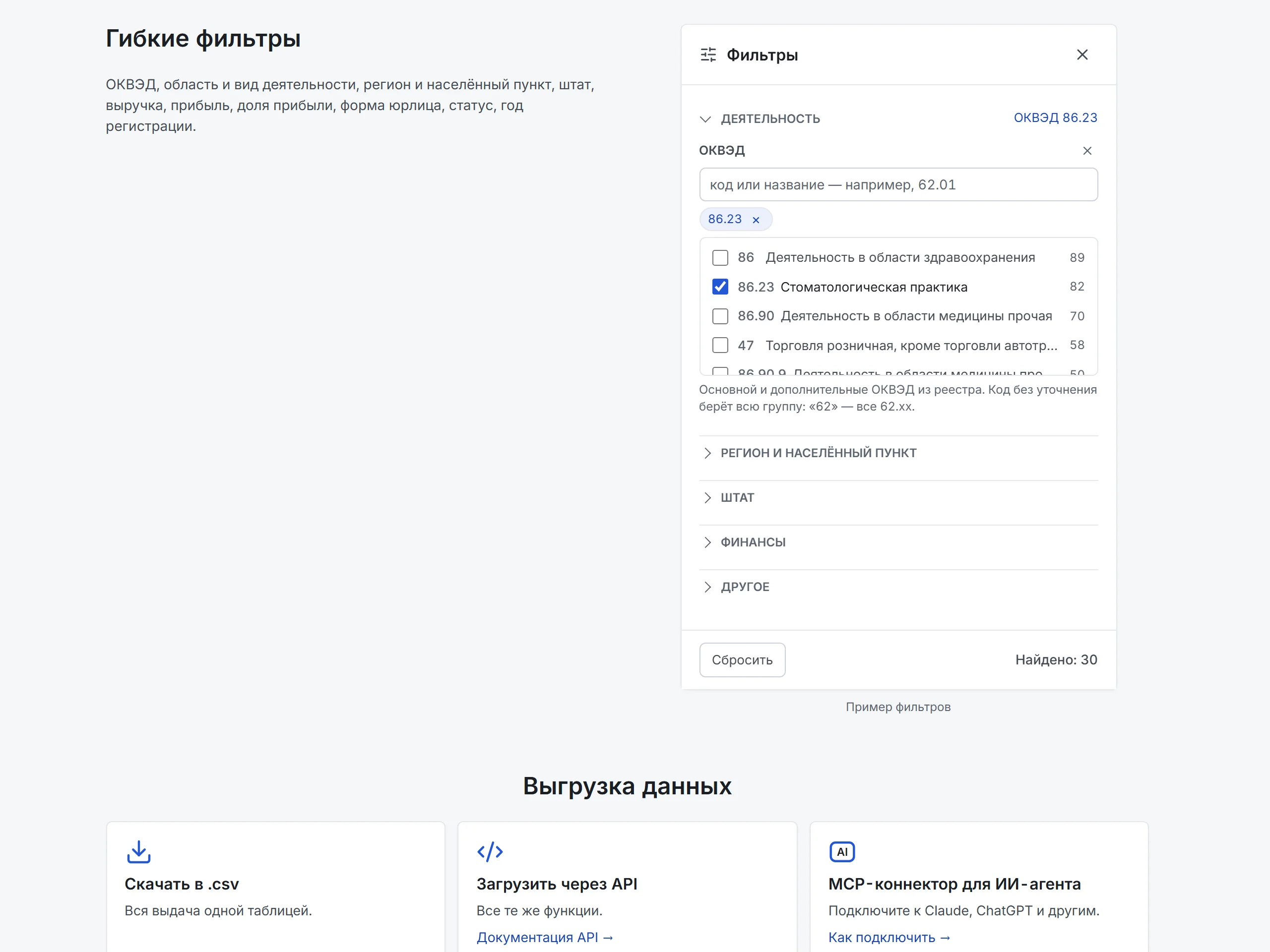Open the Как подключить link

(x=889, y=937)
